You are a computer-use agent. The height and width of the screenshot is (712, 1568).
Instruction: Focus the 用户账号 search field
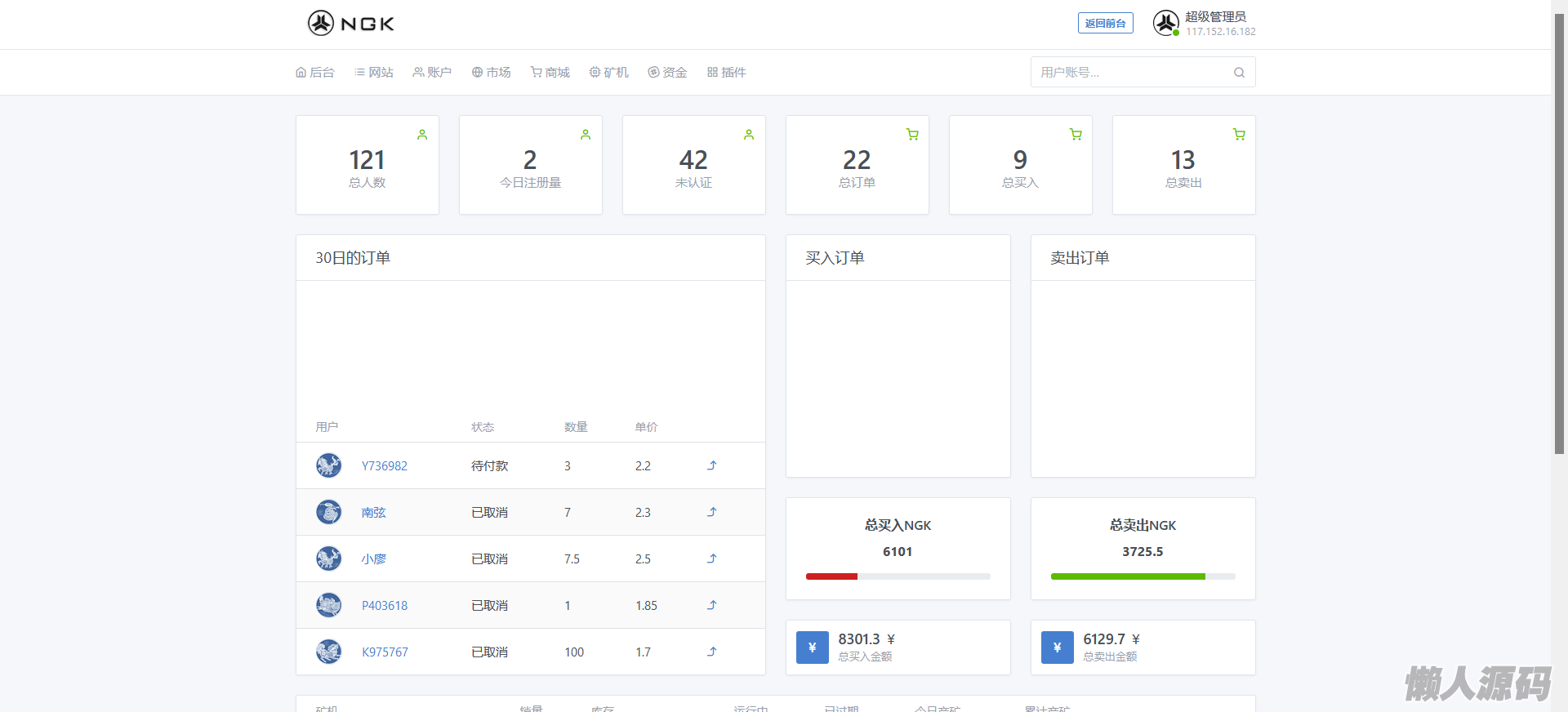click(x=1131, y=73)
